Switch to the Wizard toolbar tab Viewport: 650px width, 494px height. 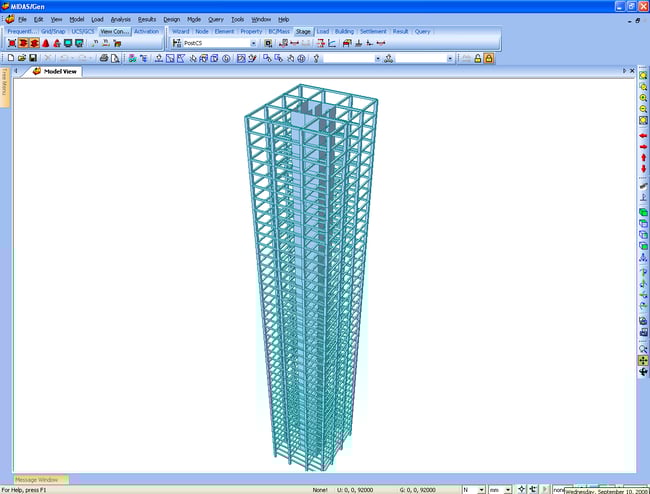(180, 31)
